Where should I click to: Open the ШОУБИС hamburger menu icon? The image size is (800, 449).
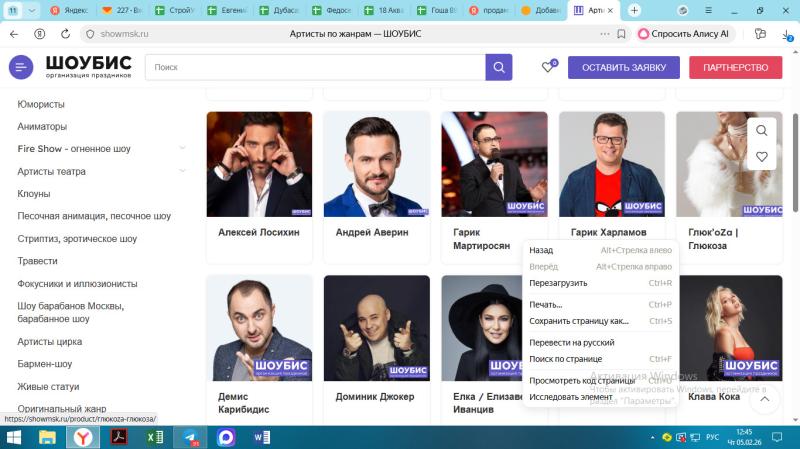[21, 67]
